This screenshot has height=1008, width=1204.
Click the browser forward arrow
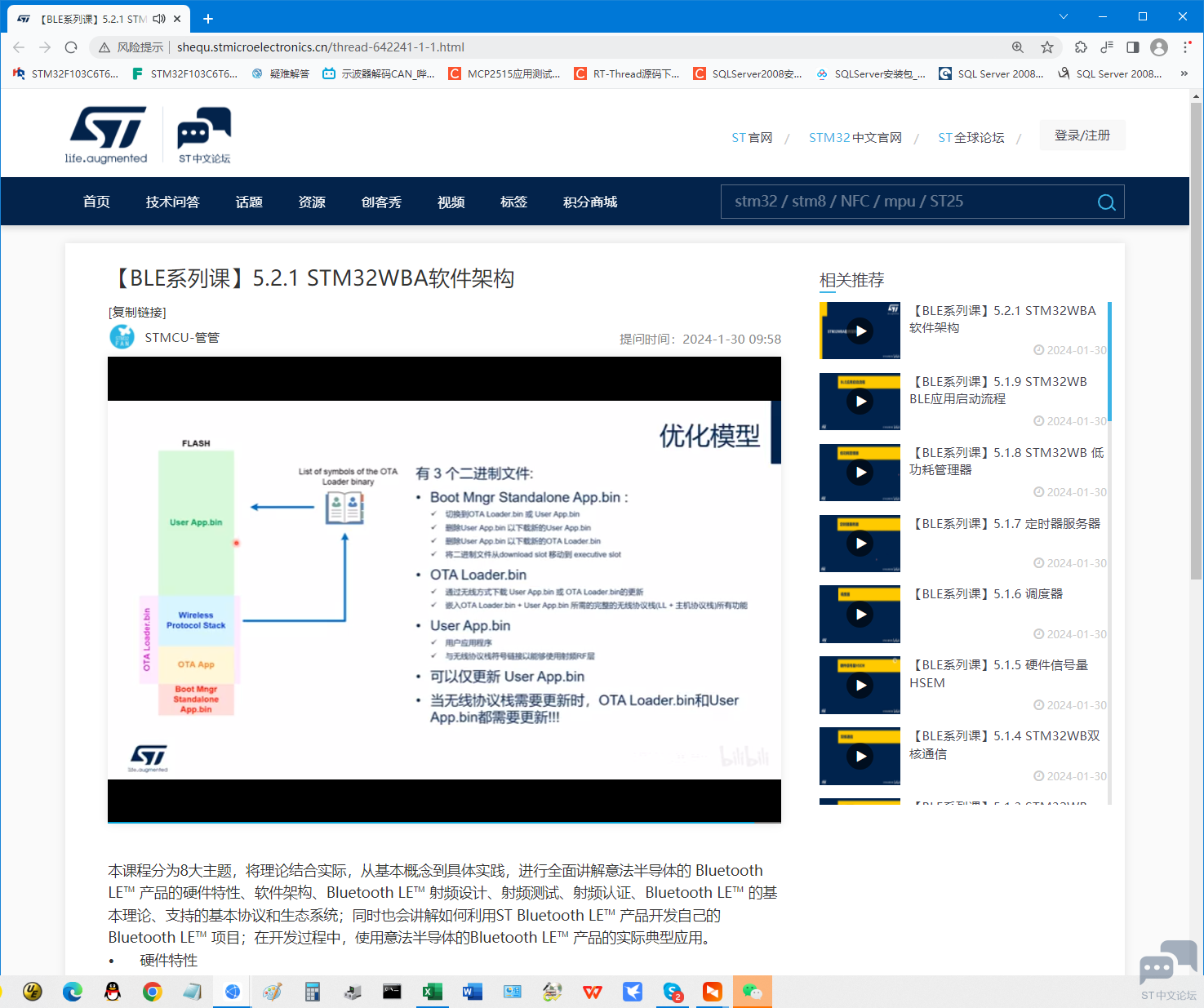[x=45, y=47]
